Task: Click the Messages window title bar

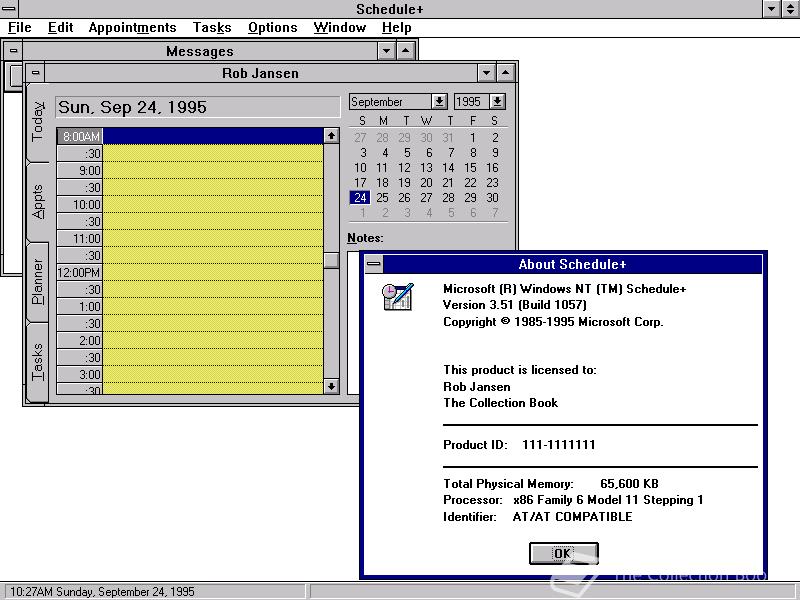Action: [x=200, y=51]
